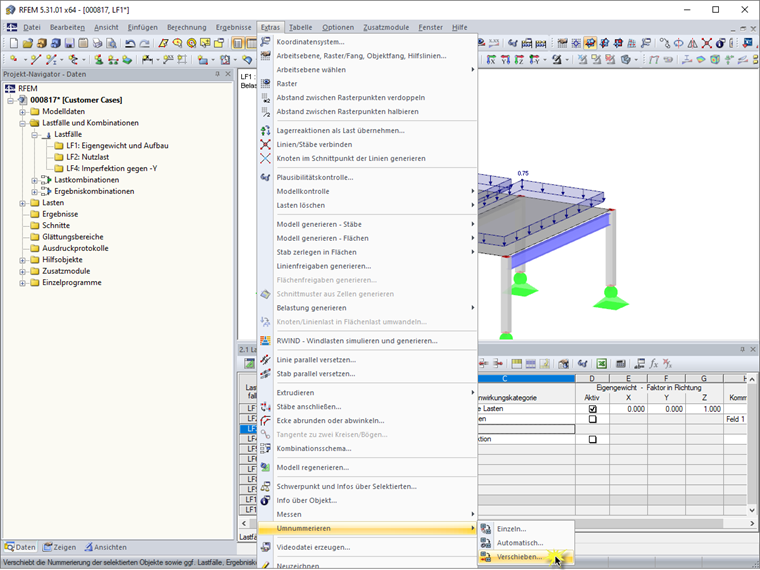Click the View in X direction icon

coord(491,60)
